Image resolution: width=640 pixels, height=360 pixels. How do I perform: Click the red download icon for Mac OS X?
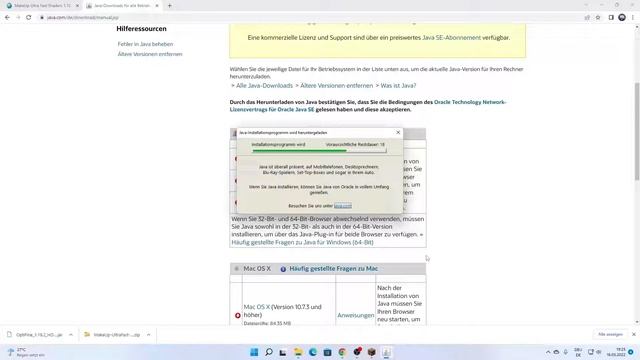coord(238,316)
